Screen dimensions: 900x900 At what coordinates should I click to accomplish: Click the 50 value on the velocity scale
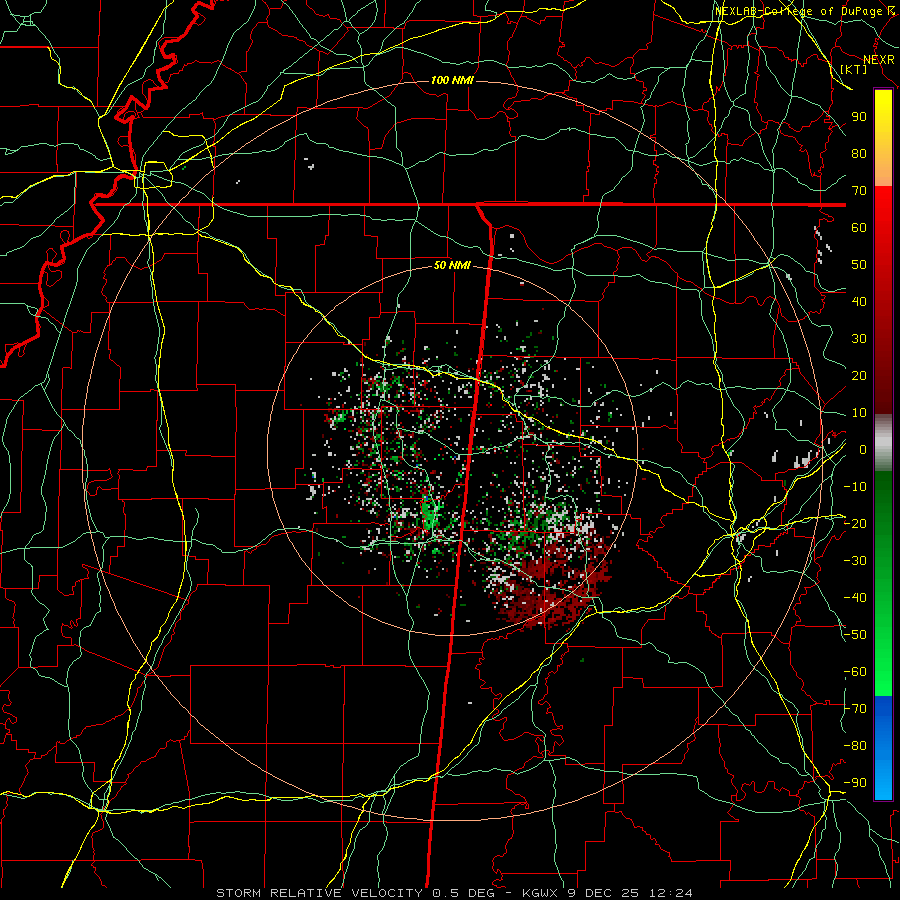[x=859, y=265]
